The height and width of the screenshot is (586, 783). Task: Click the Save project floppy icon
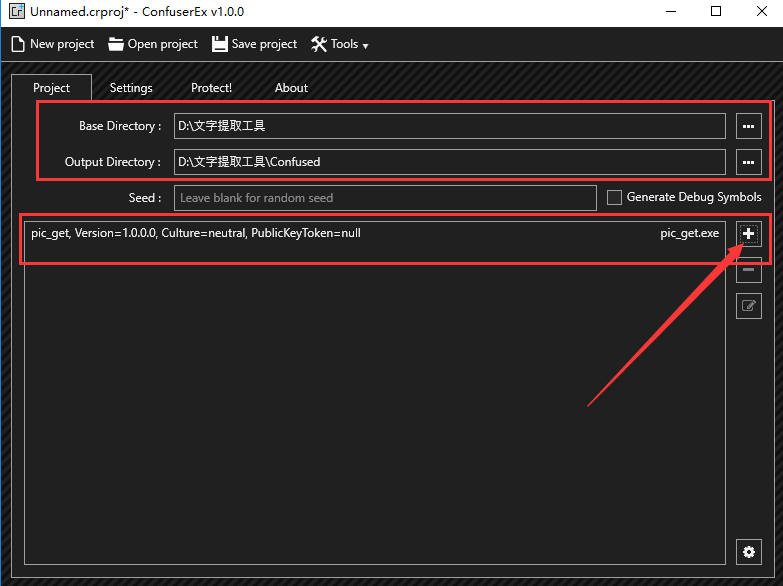pos(220,44)
